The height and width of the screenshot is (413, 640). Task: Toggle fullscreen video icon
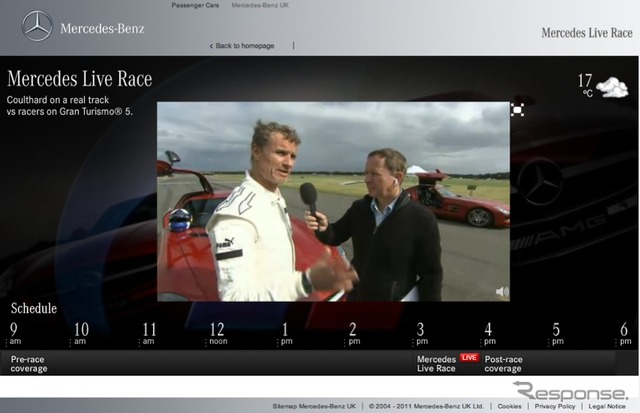pyautogui.click(x=518, y=110)
